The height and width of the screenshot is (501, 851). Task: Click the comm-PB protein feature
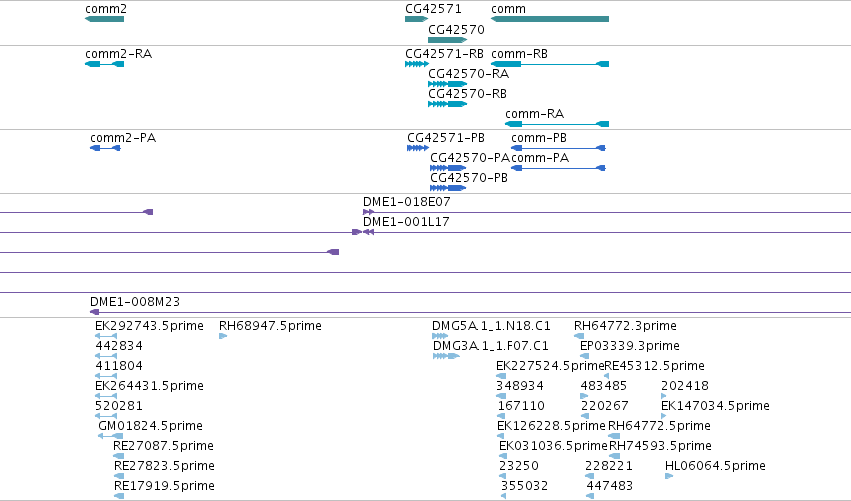click(x=558, y=148)
